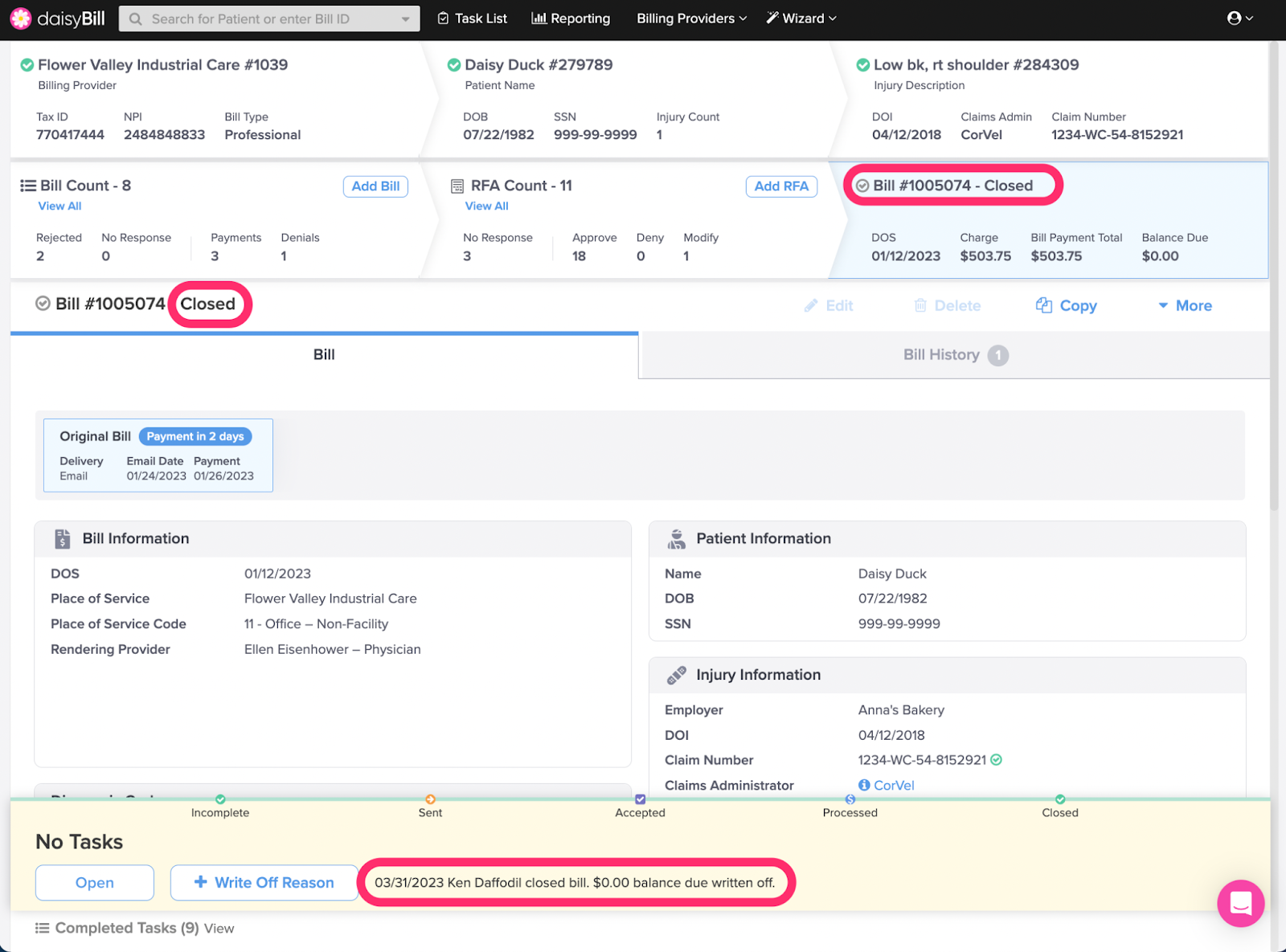The image size is (1286, 952).
Task: Expand the search box dropdown arrow
Action: (405, 18)
